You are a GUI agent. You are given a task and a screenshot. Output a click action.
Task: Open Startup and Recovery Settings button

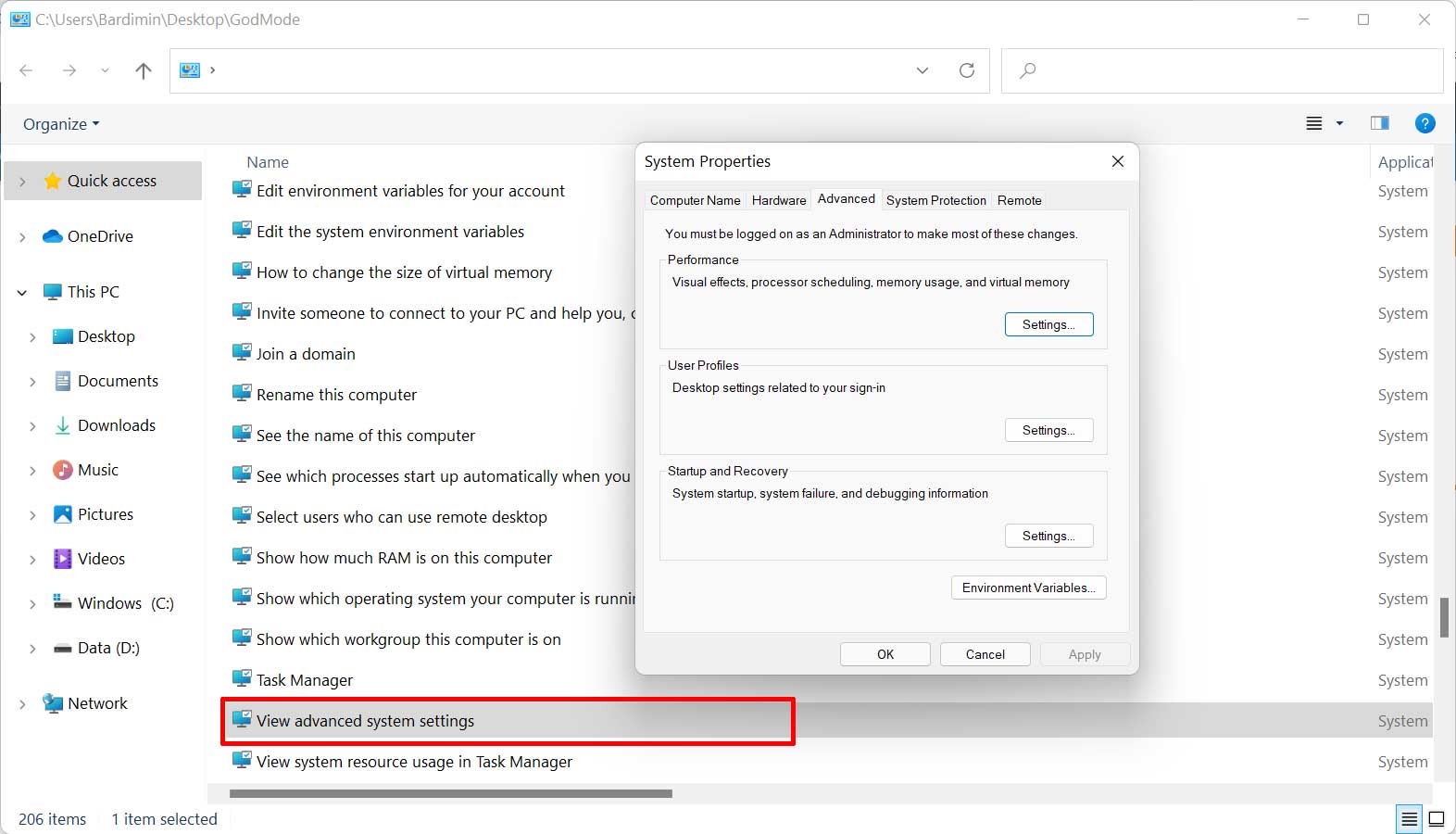pyautogui.click(x=1049, y=536)
